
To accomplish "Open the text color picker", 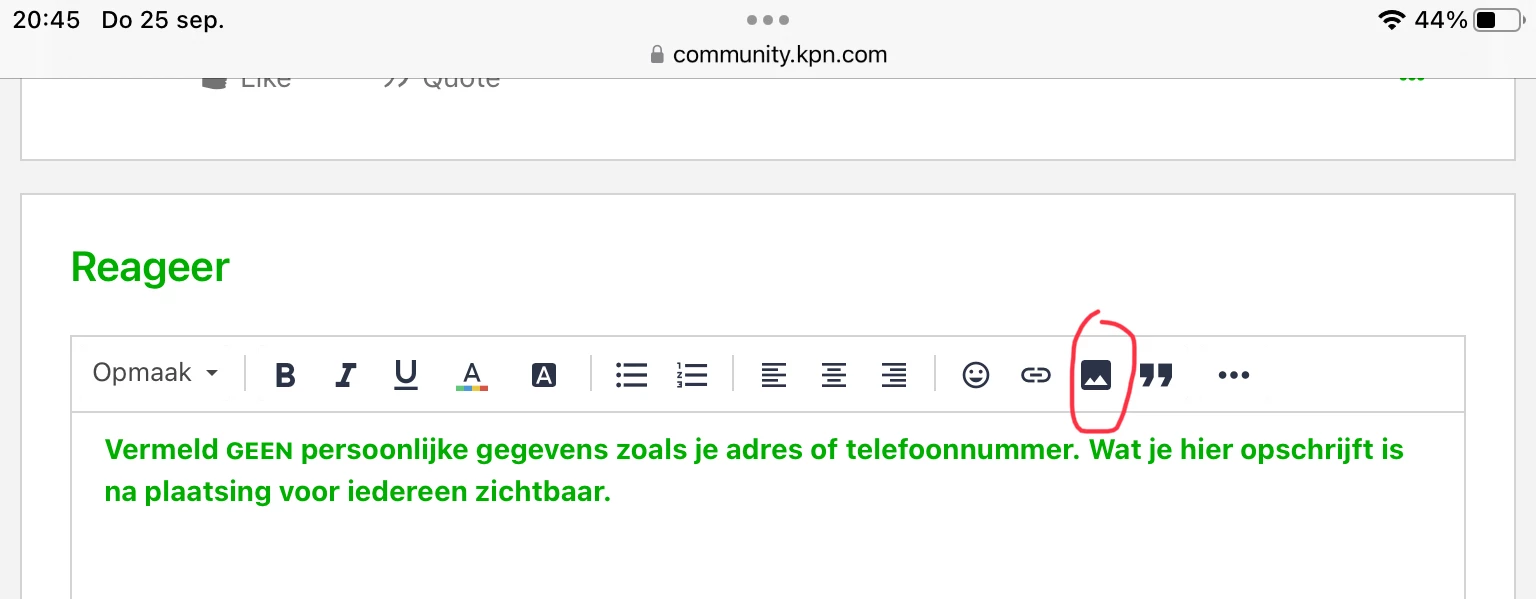I will (472, 375).
